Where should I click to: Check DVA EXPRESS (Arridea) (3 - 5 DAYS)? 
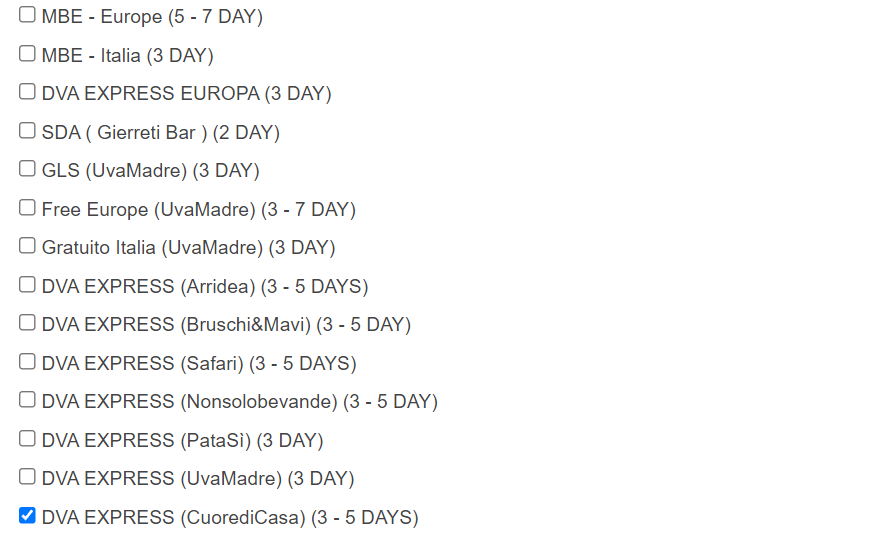tap(27, 284)
